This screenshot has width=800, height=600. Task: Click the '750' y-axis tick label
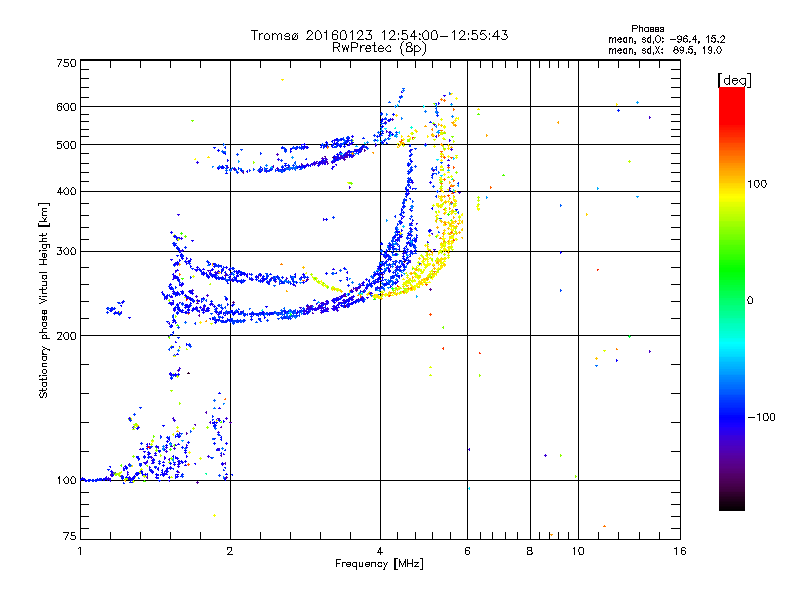(x=66, y=63)
